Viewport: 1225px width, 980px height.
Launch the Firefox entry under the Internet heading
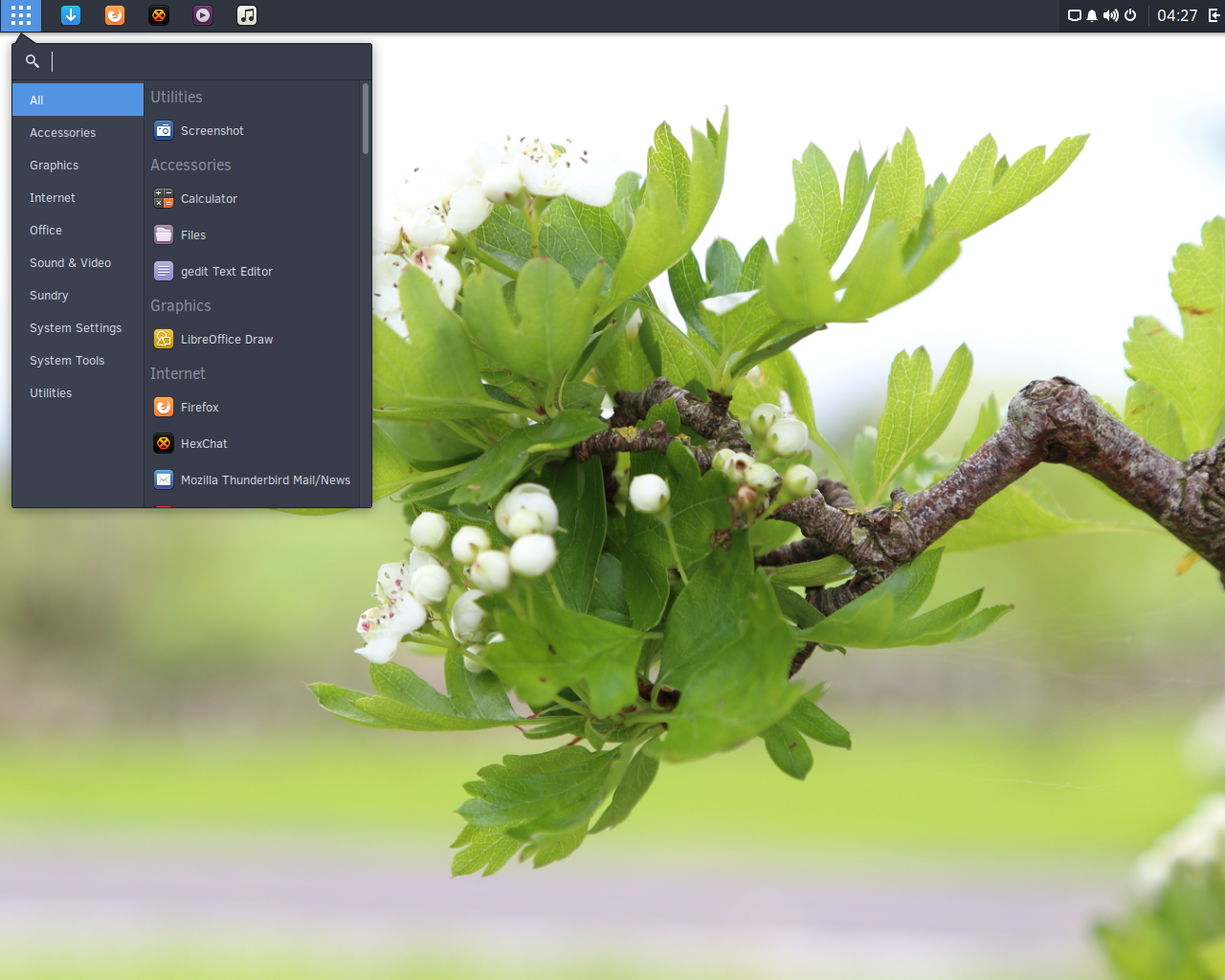click(253, 408)
